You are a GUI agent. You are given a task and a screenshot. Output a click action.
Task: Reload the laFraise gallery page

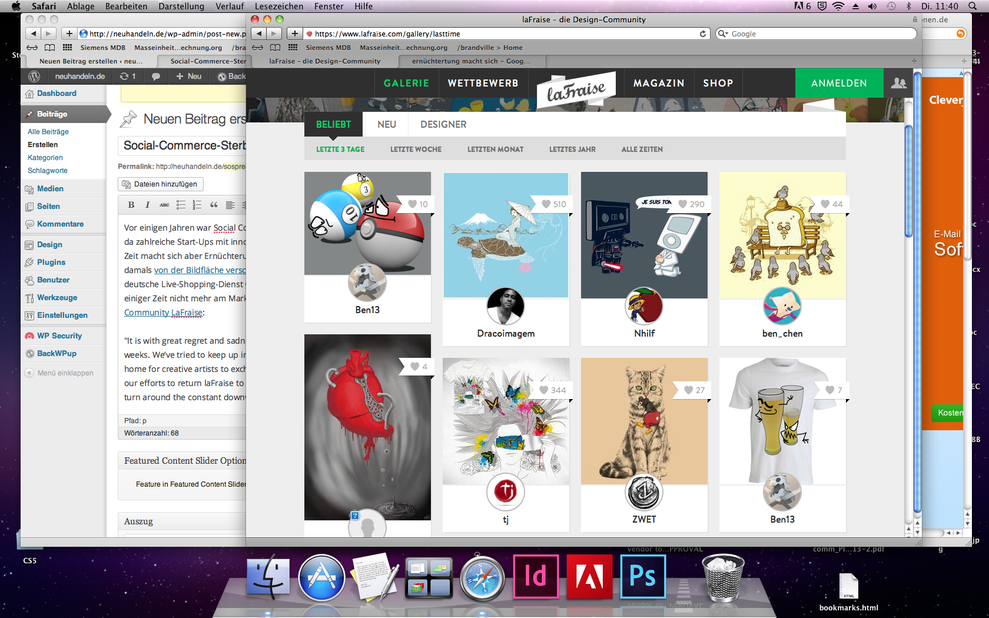click(x=703, y=33)
